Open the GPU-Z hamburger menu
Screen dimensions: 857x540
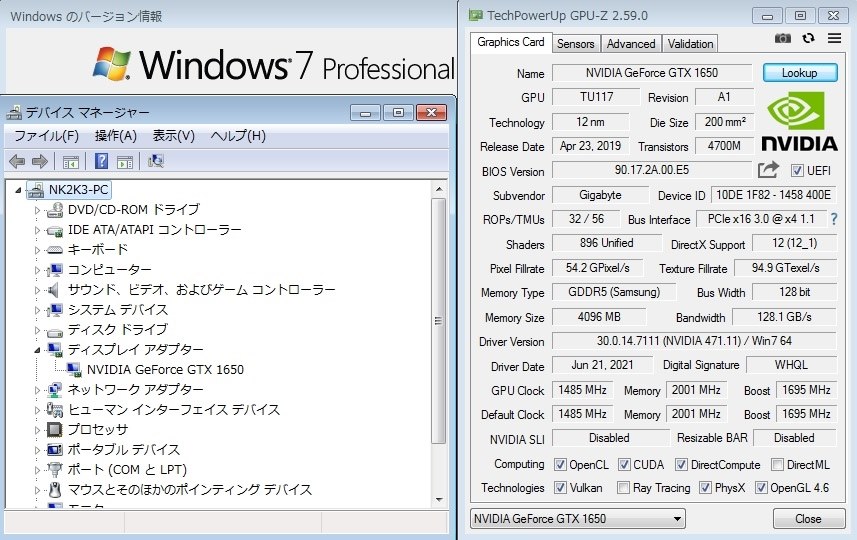pos(834,38)
